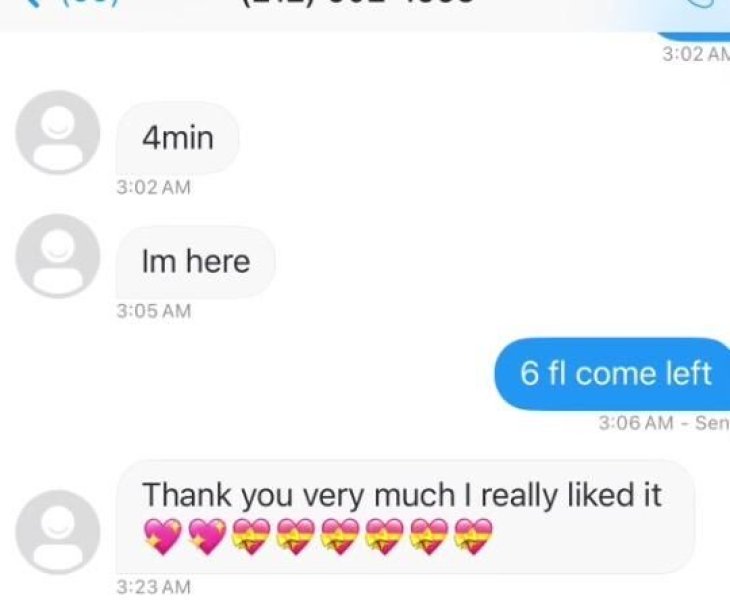This screenshot has width=730, height=600.
Task: Tap the top-right 3:02 AM timestamp
Action: (696, 54)
